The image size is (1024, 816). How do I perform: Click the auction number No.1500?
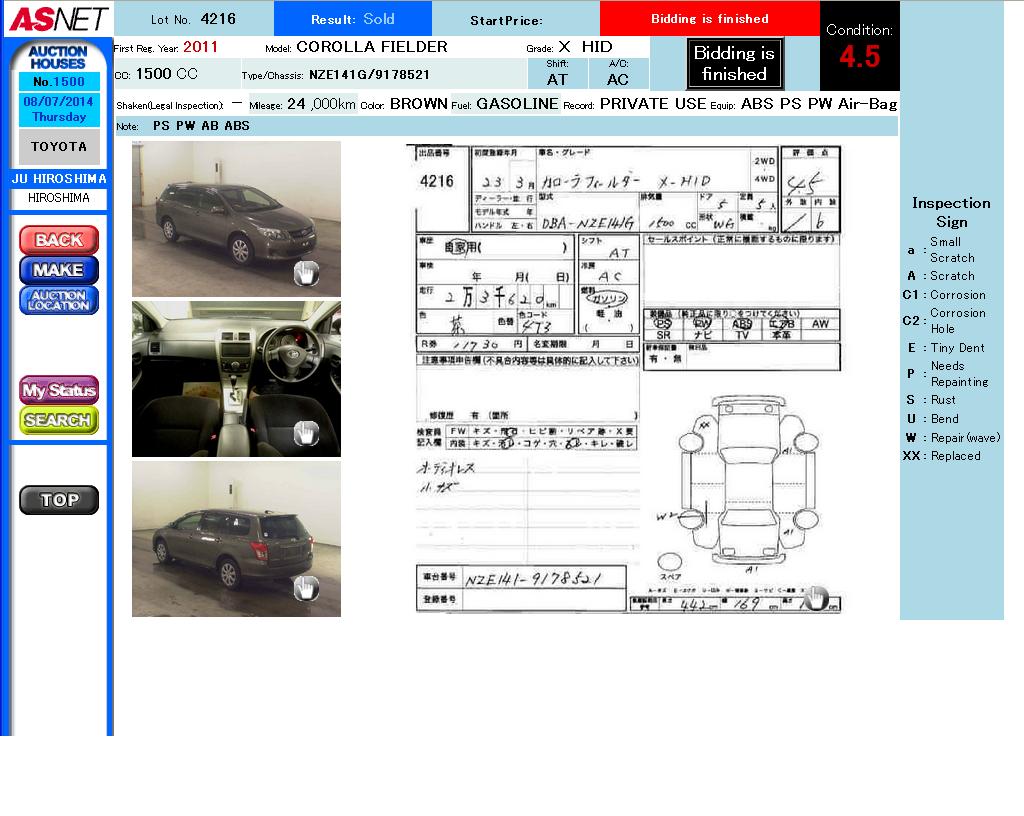coord(59,82)
